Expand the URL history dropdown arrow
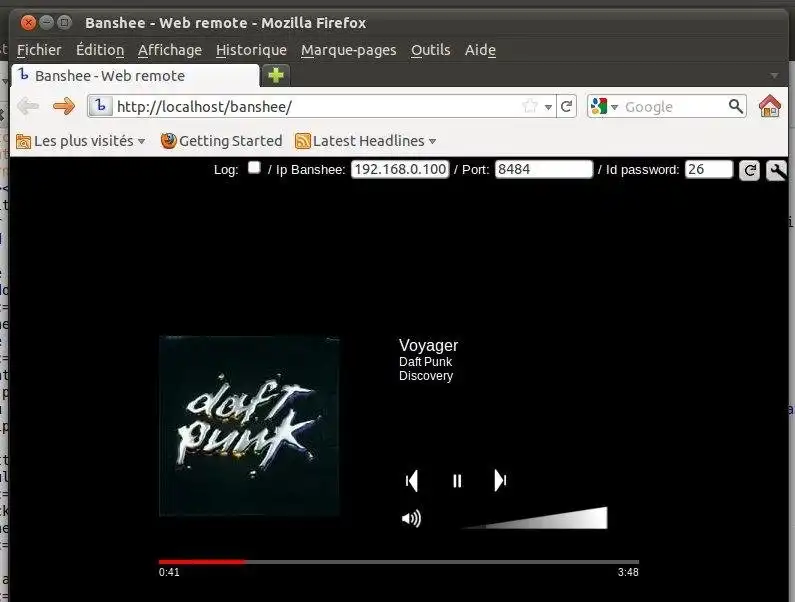 (548, 107)
